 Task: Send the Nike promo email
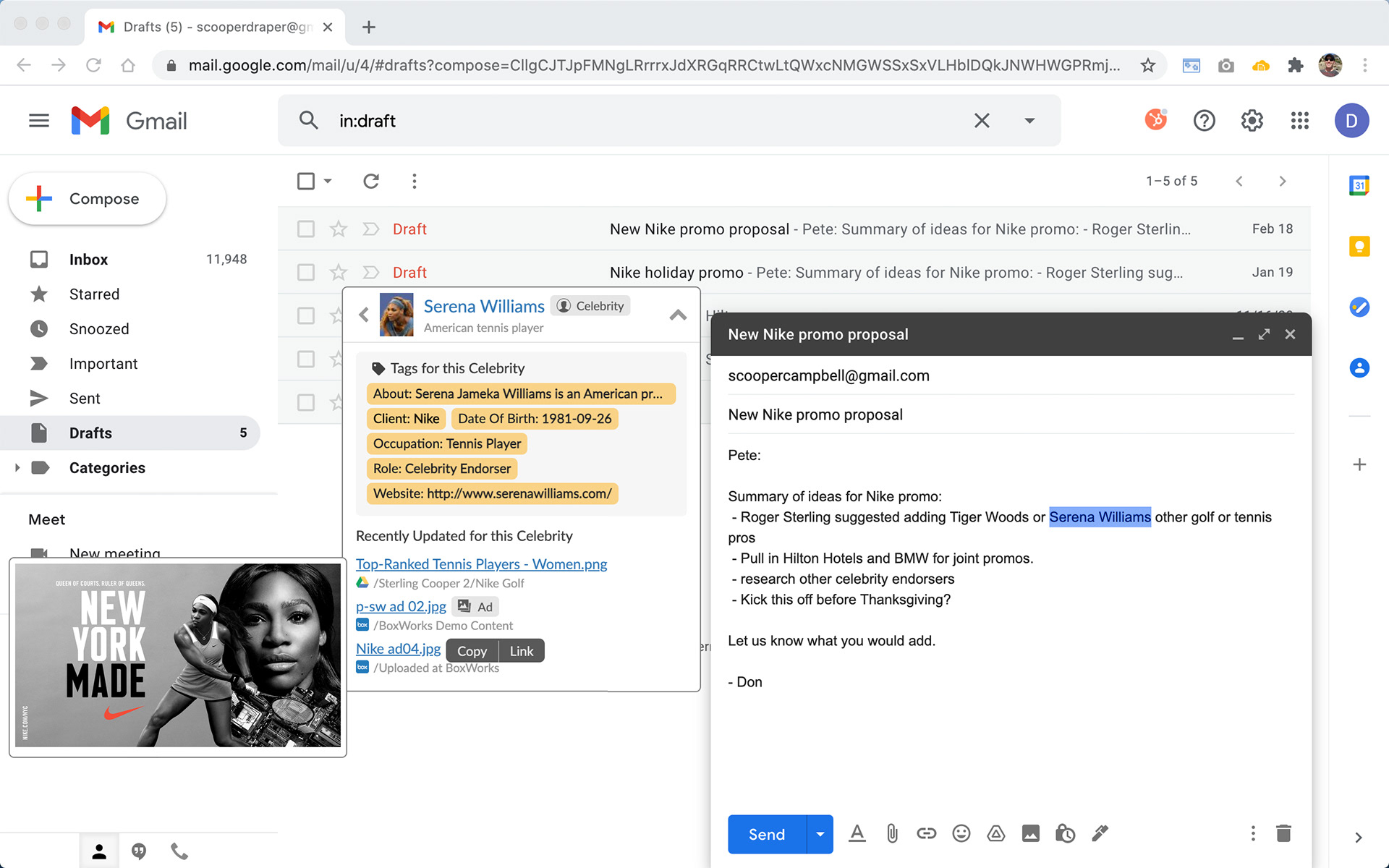pos(767,834)
